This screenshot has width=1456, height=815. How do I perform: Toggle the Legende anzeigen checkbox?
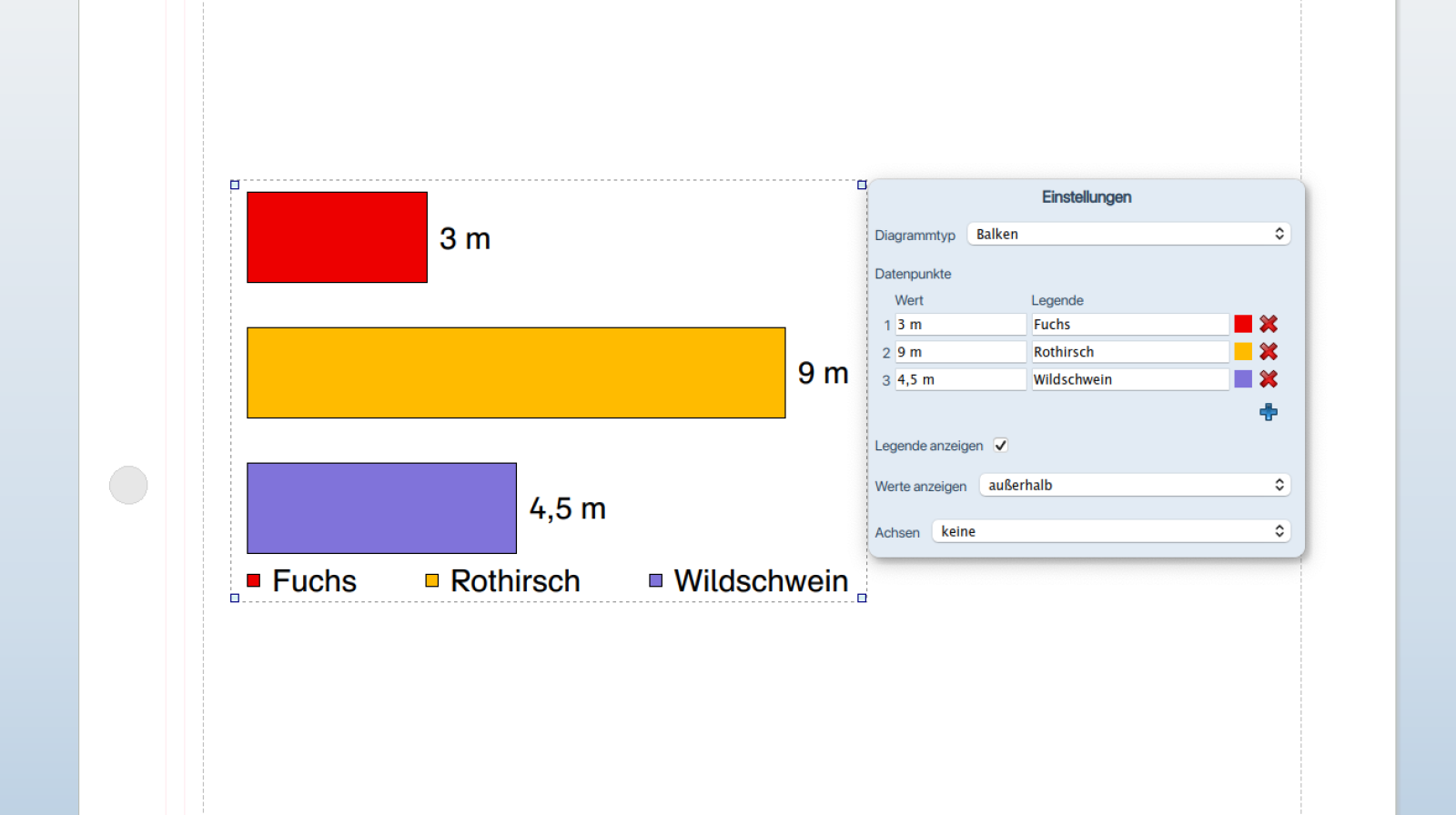[1001, 445]
